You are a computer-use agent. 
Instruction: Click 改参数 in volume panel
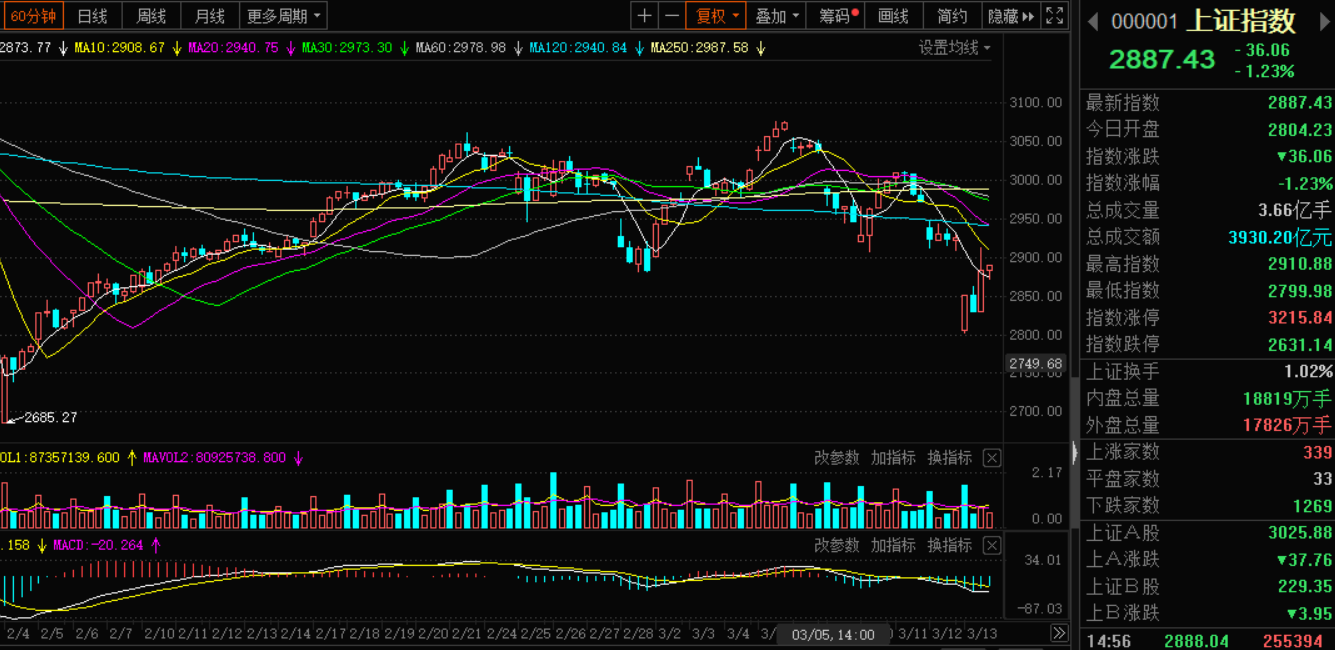click(836, 458)
